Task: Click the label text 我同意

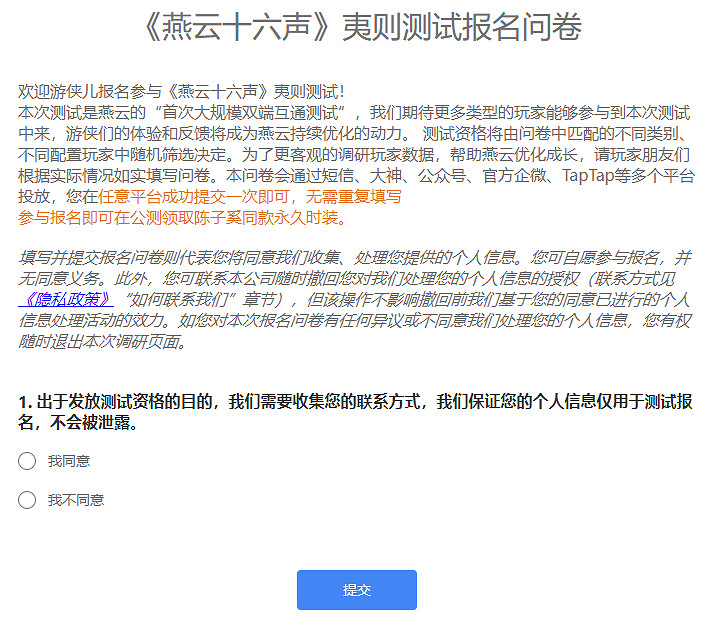Action: [x=69, y=461]
